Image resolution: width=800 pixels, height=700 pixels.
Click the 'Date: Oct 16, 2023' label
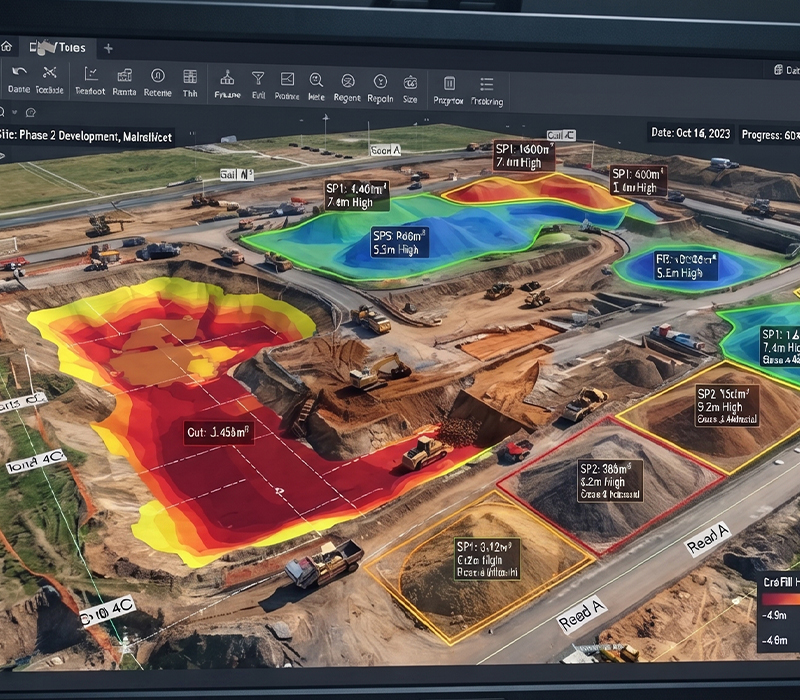pyautogui.click(x=690, y=133)
